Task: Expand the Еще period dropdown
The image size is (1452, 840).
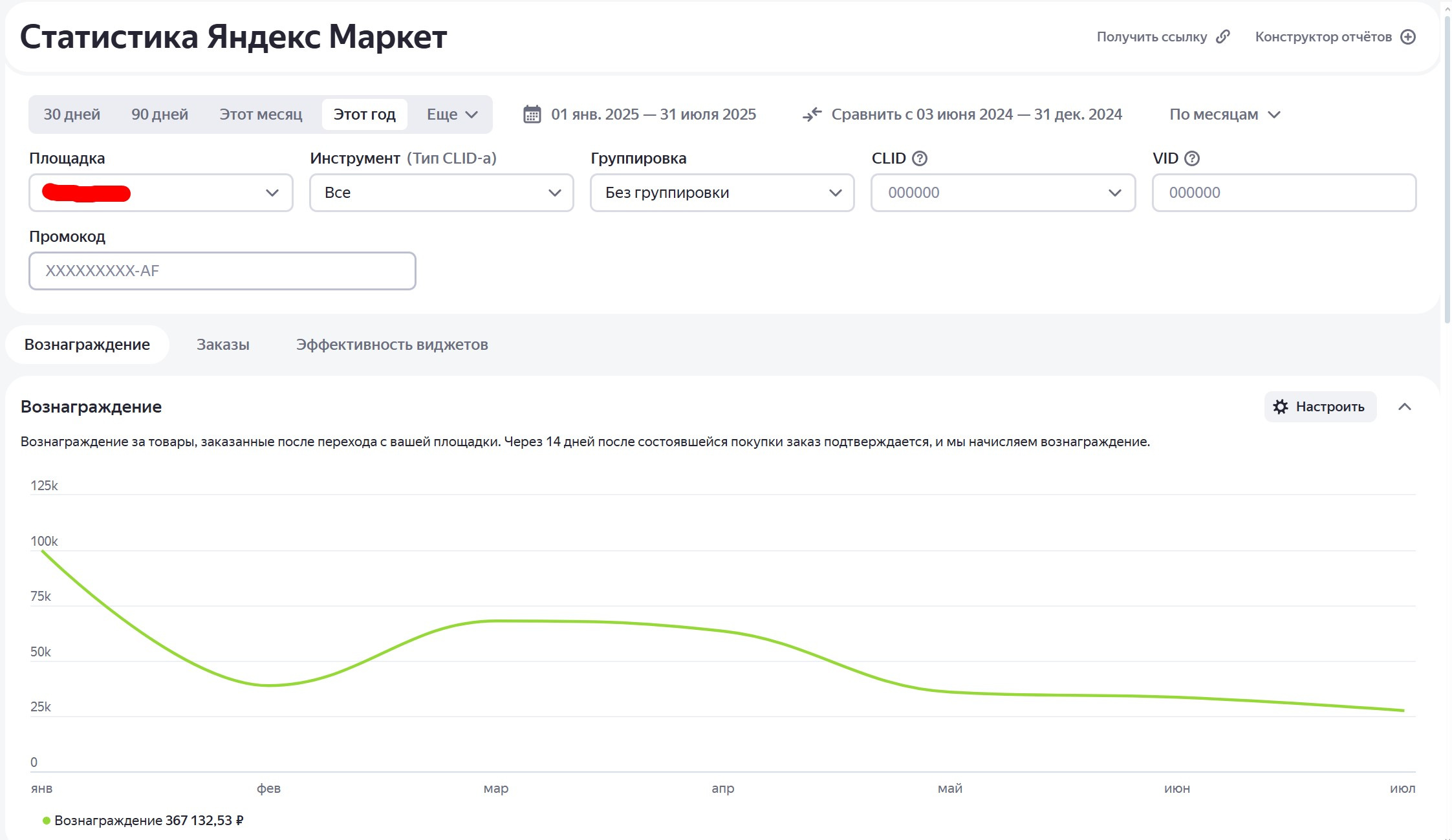Action: 452,114
